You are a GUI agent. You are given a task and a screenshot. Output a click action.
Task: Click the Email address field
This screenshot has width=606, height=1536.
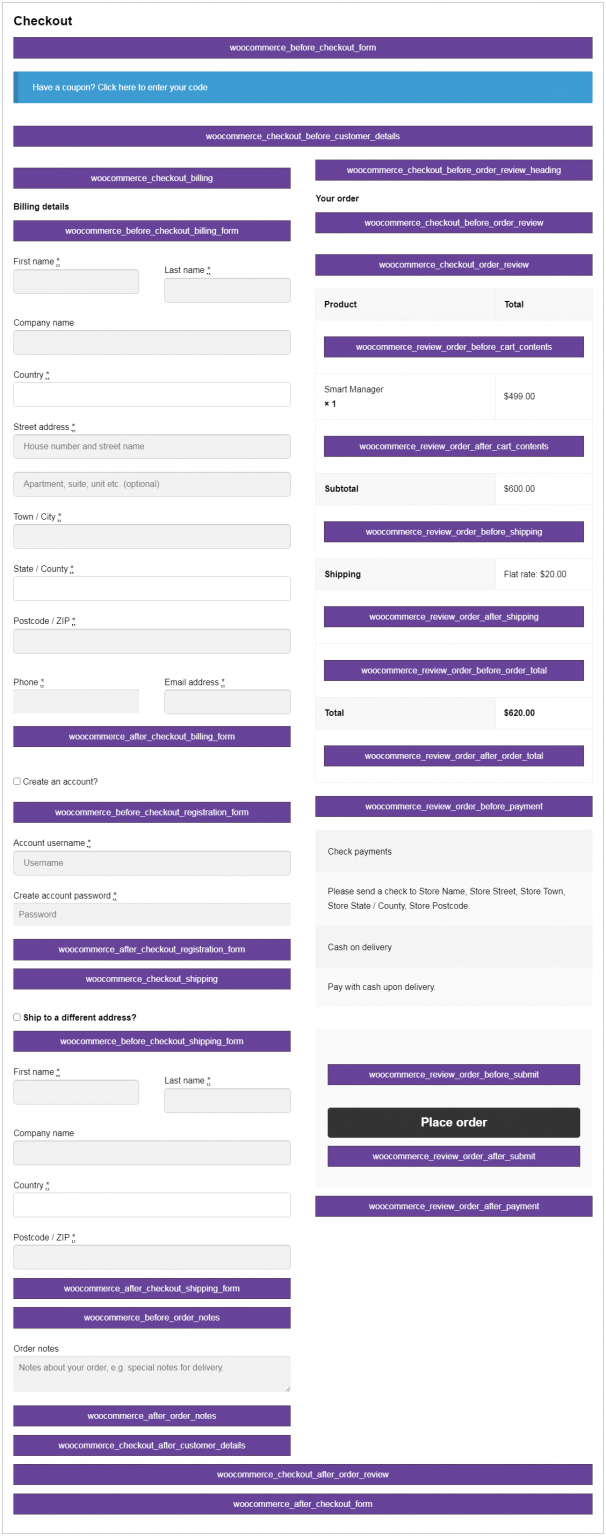(x=227, y=701)
